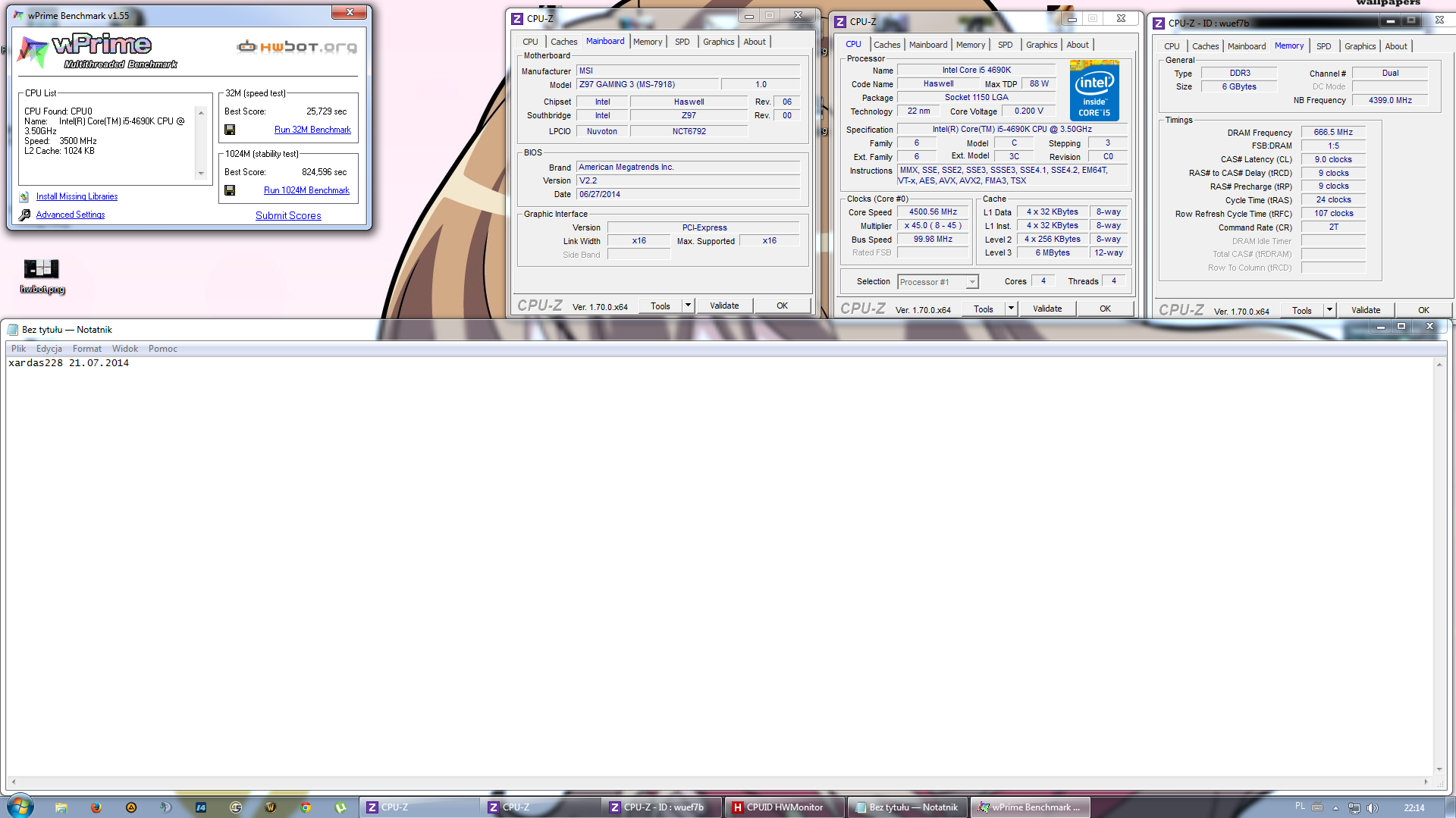
Task: Switch to SPD tab in Memory CPU-Z window
Action: (1323, 46)
